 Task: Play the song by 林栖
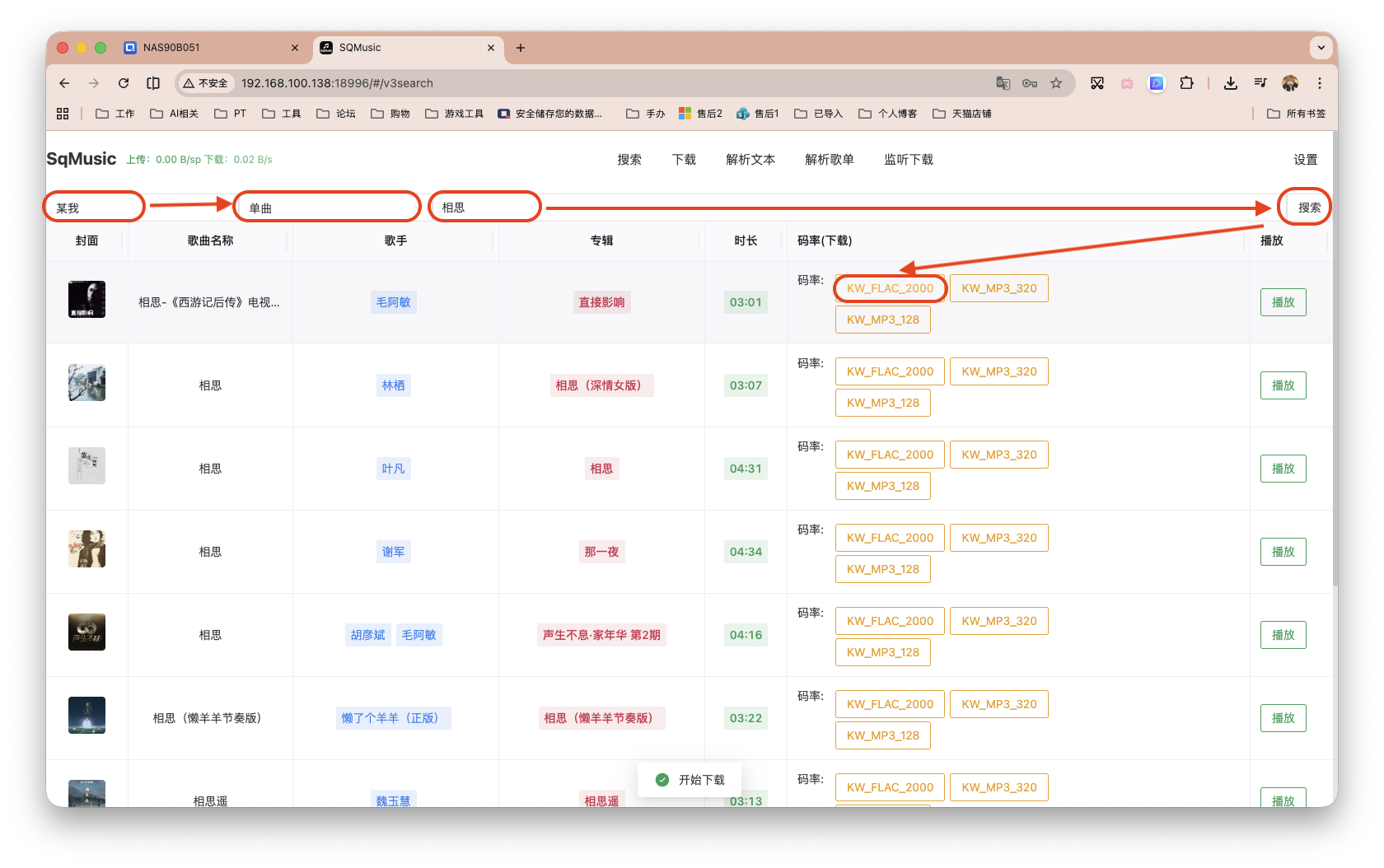[x=1283, y=385]
